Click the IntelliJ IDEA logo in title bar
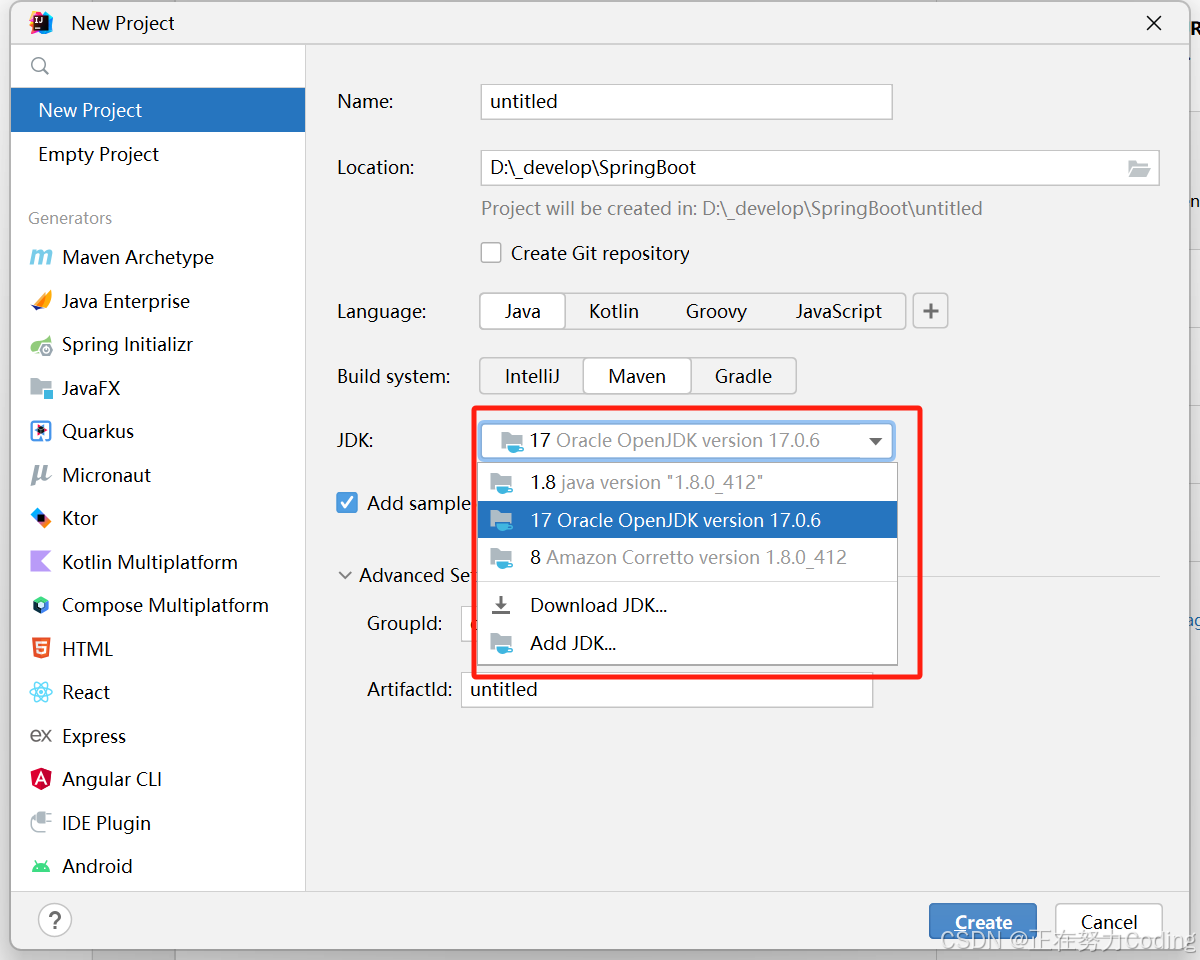The image size is (1200, 960). (x=41, y=23)
